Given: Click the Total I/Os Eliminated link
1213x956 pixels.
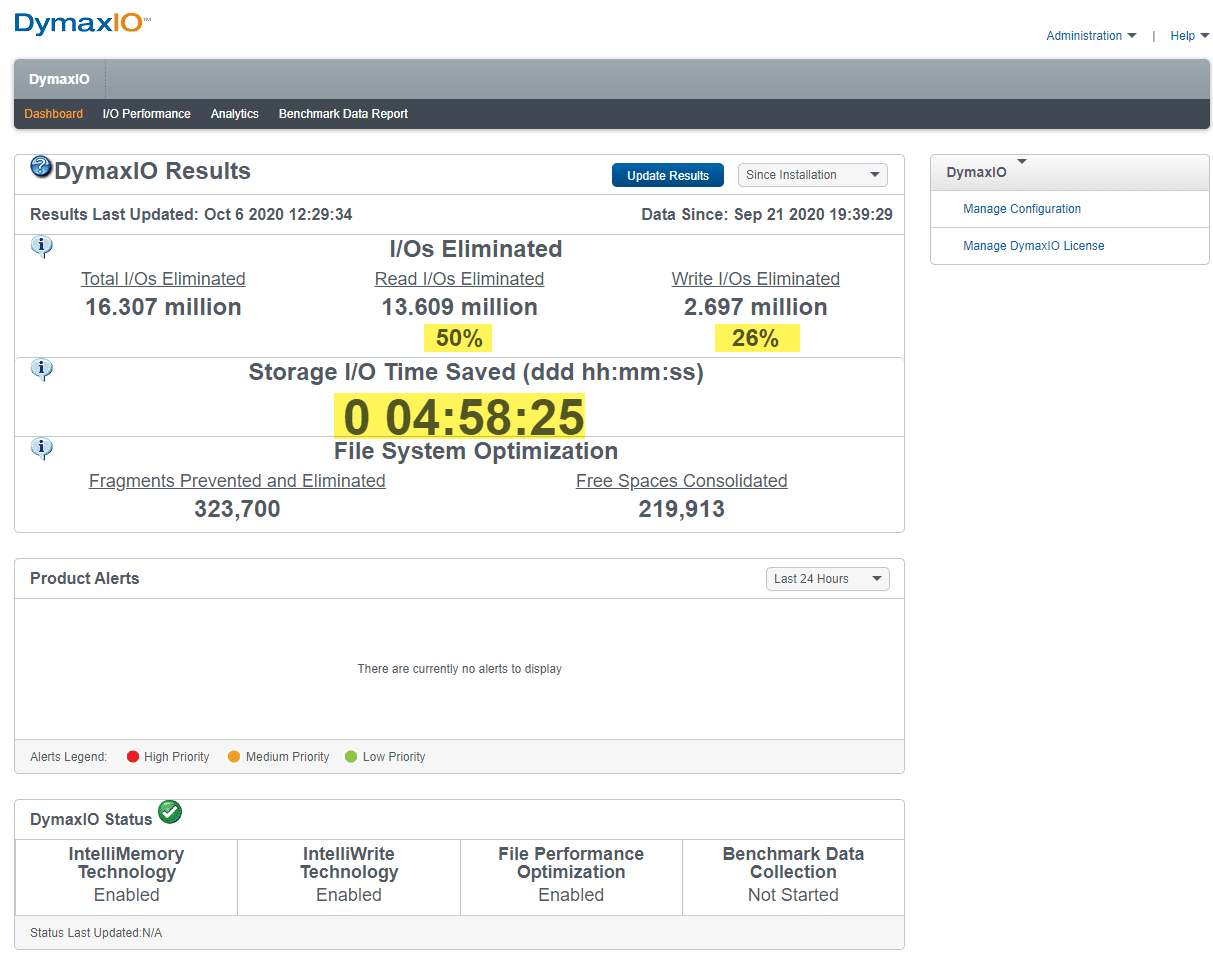Looking at the screenshot, I should [x=163, y=279].
